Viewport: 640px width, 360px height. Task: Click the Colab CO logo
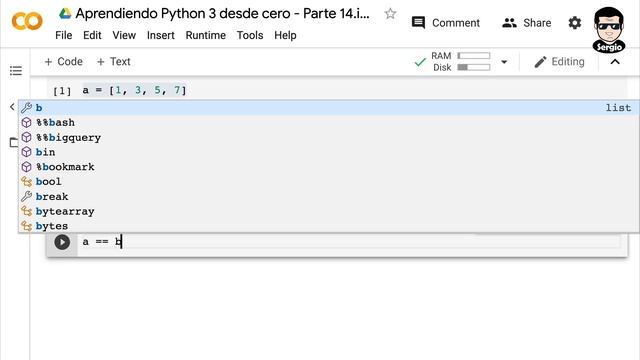point(27,21)
